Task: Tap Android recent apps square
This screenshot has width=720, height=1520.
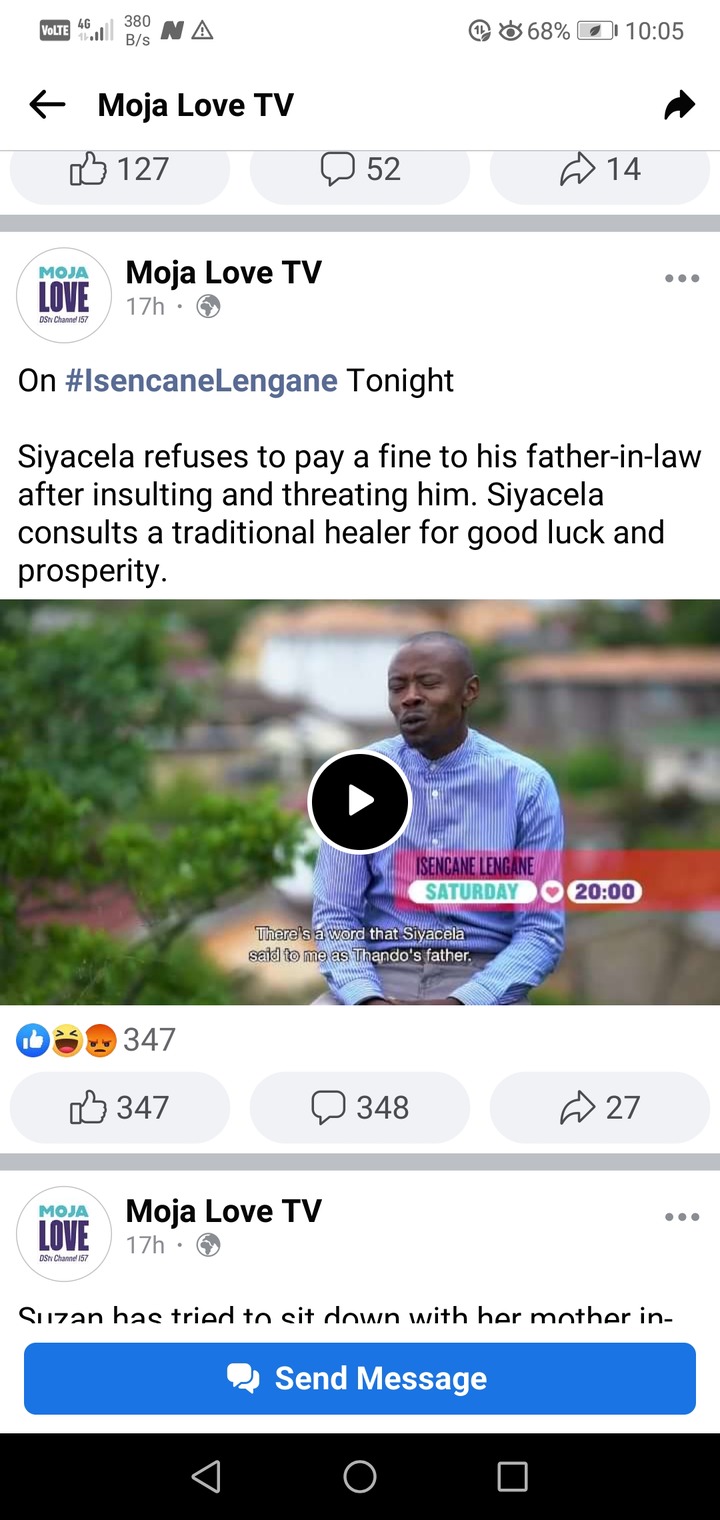Action: [x=512, y=1476]
